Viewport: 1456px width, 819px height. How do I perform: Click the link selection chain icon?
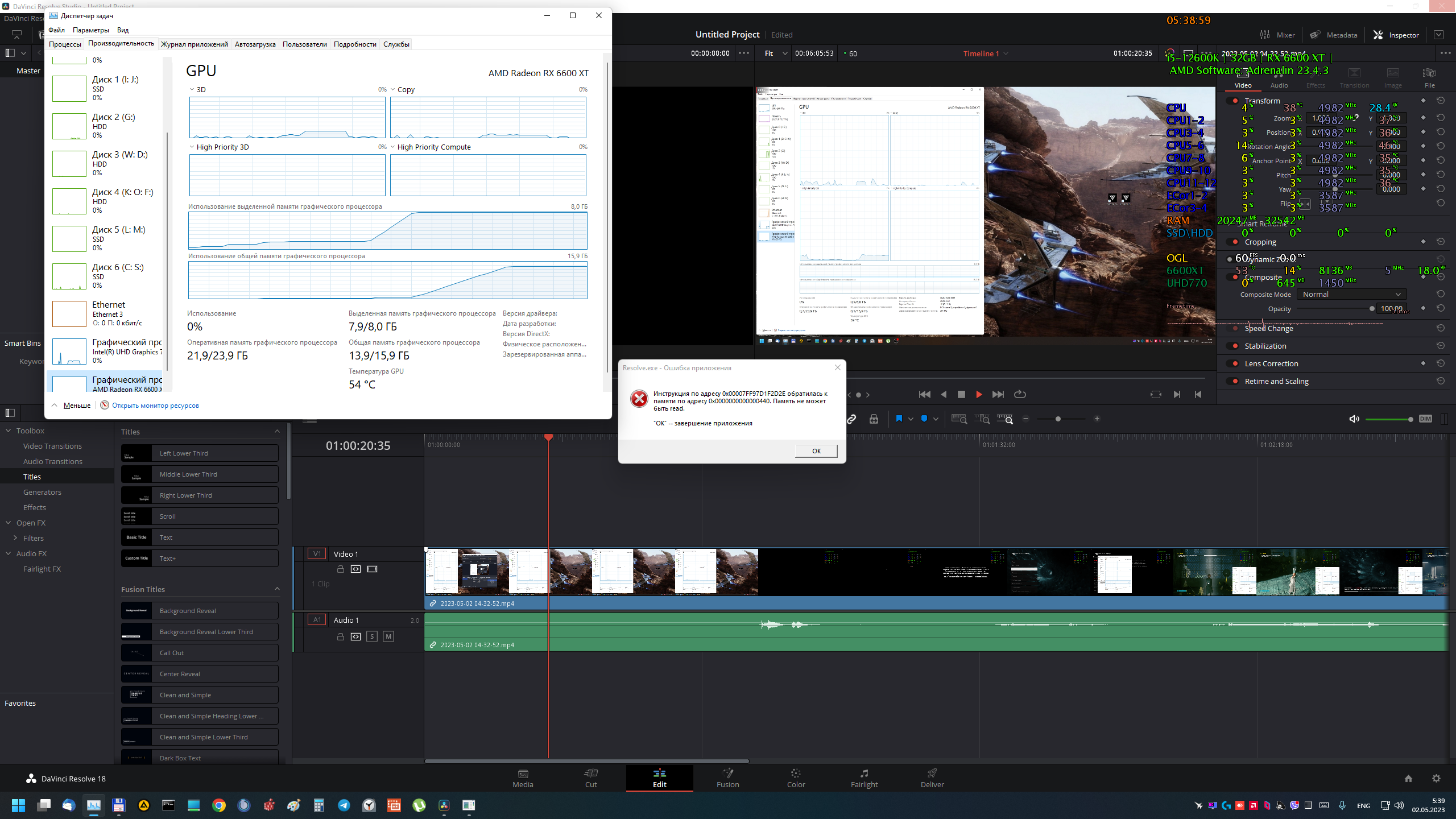pos(851,419)
